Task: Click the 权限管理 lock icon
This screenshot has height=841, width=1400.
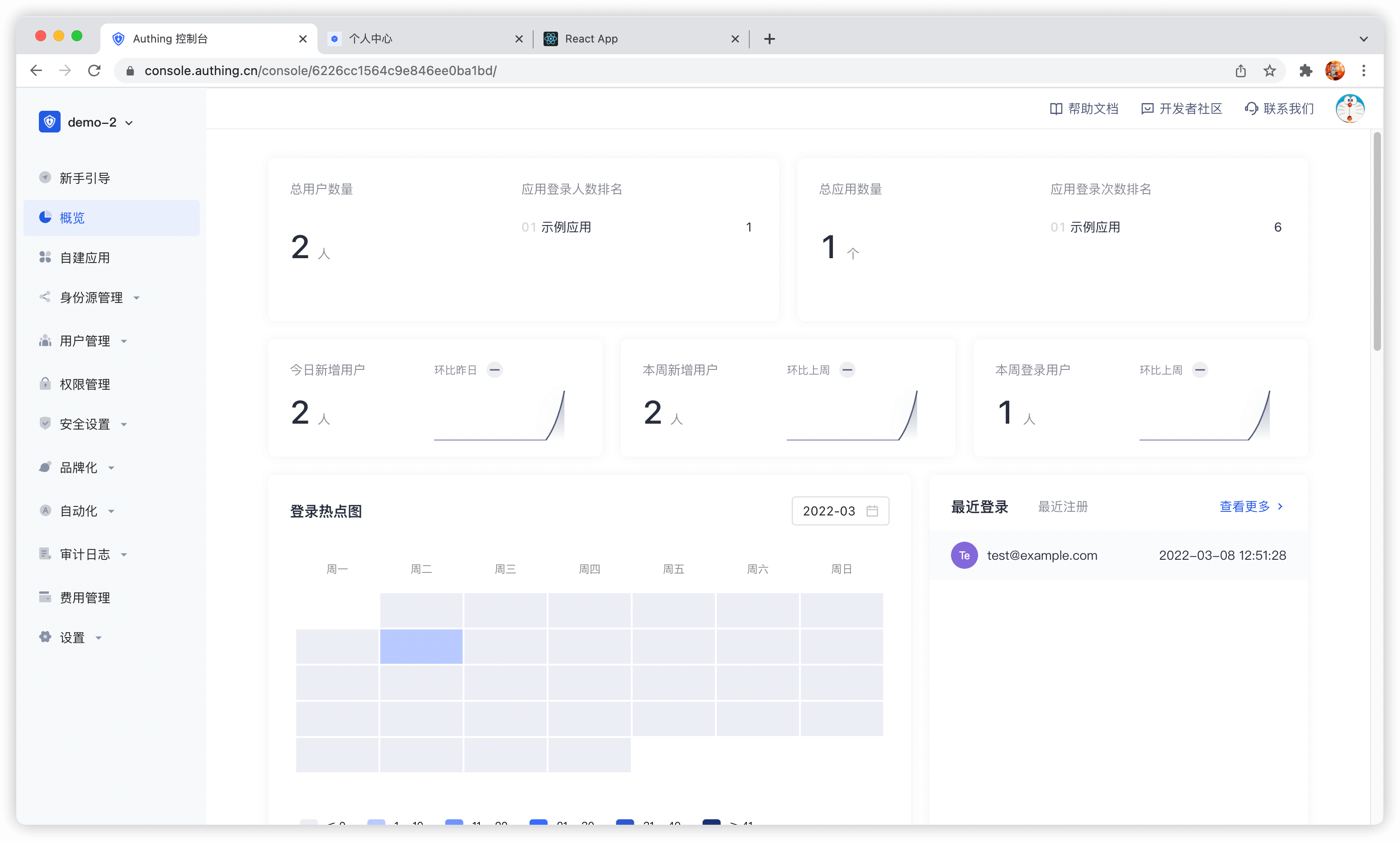Action: [45, 384]
